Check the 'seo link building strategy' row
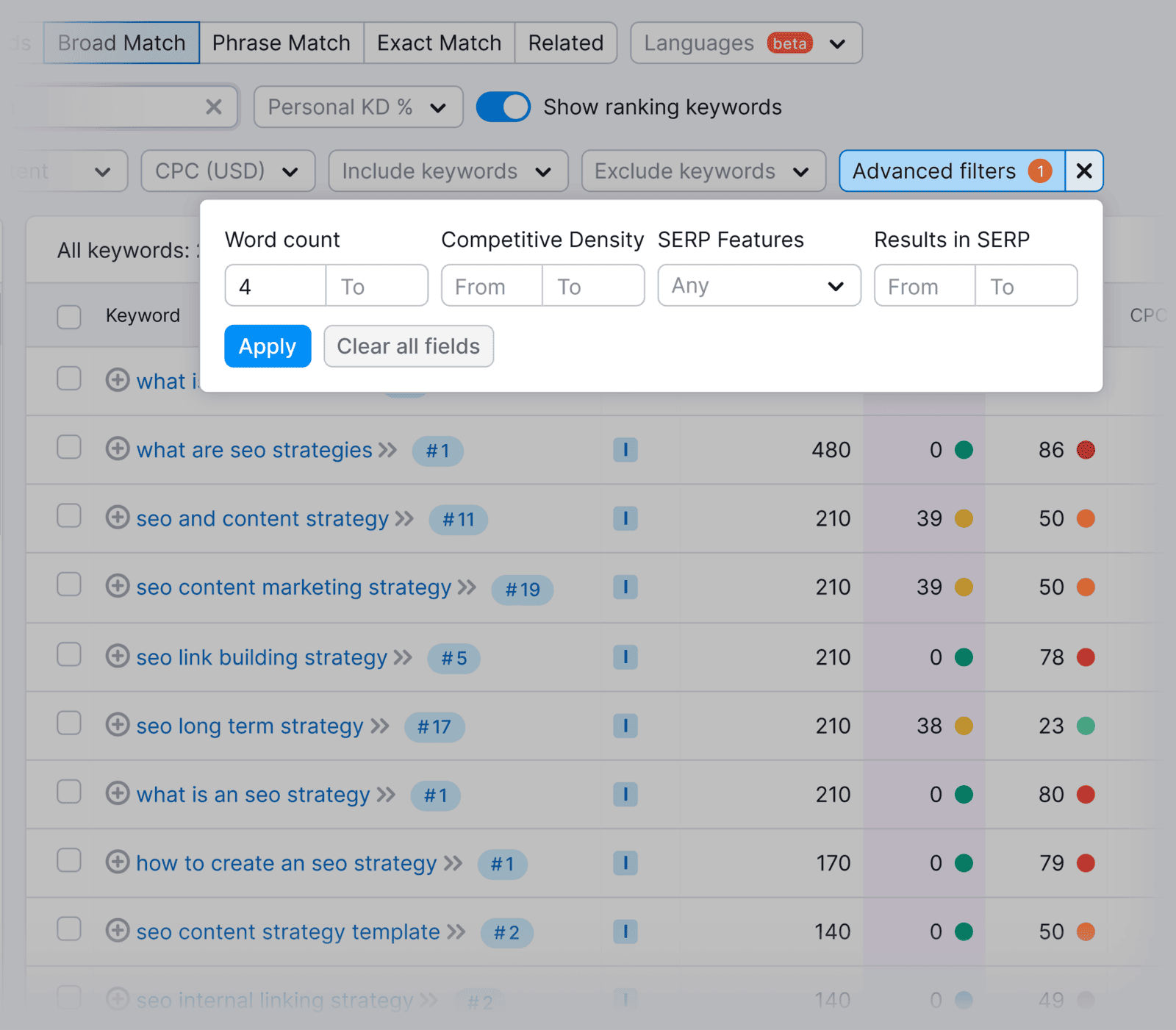The width and height of the screenshot is (1176, 1030). tap(69, 654)
